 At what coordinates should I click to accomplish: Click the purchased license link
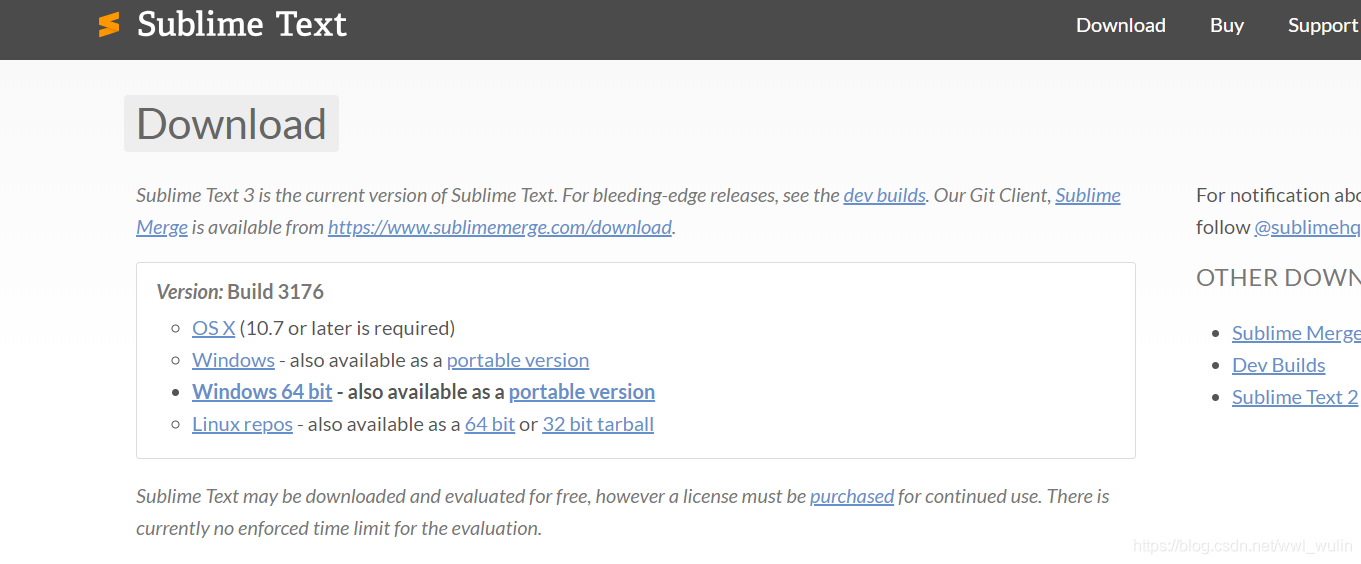click(852, 496)
